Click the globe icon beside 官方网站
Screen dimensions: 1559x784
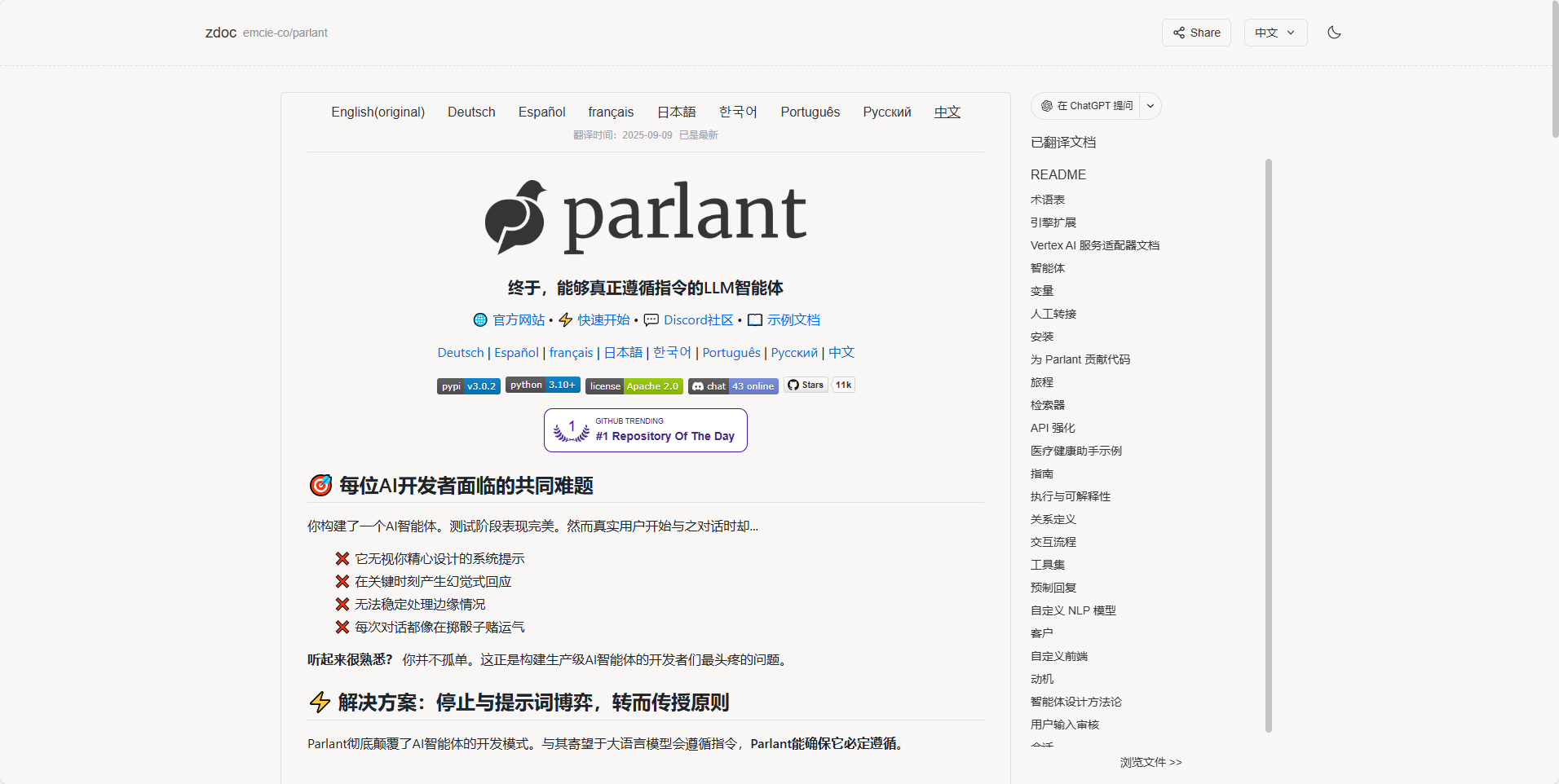(x=479, y=319)
